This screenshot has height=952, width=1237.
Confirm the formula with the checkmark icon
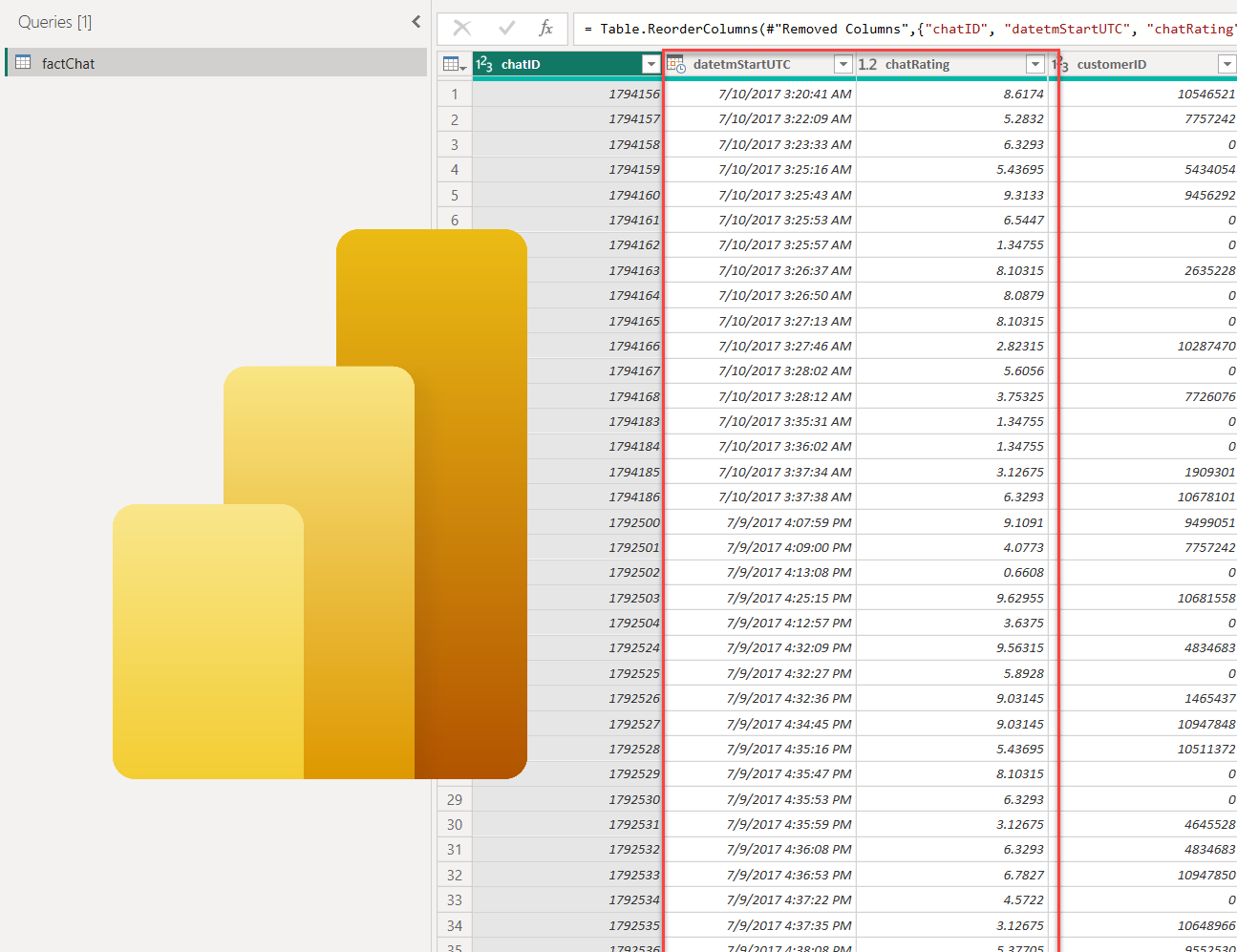(x=506, y=29)
